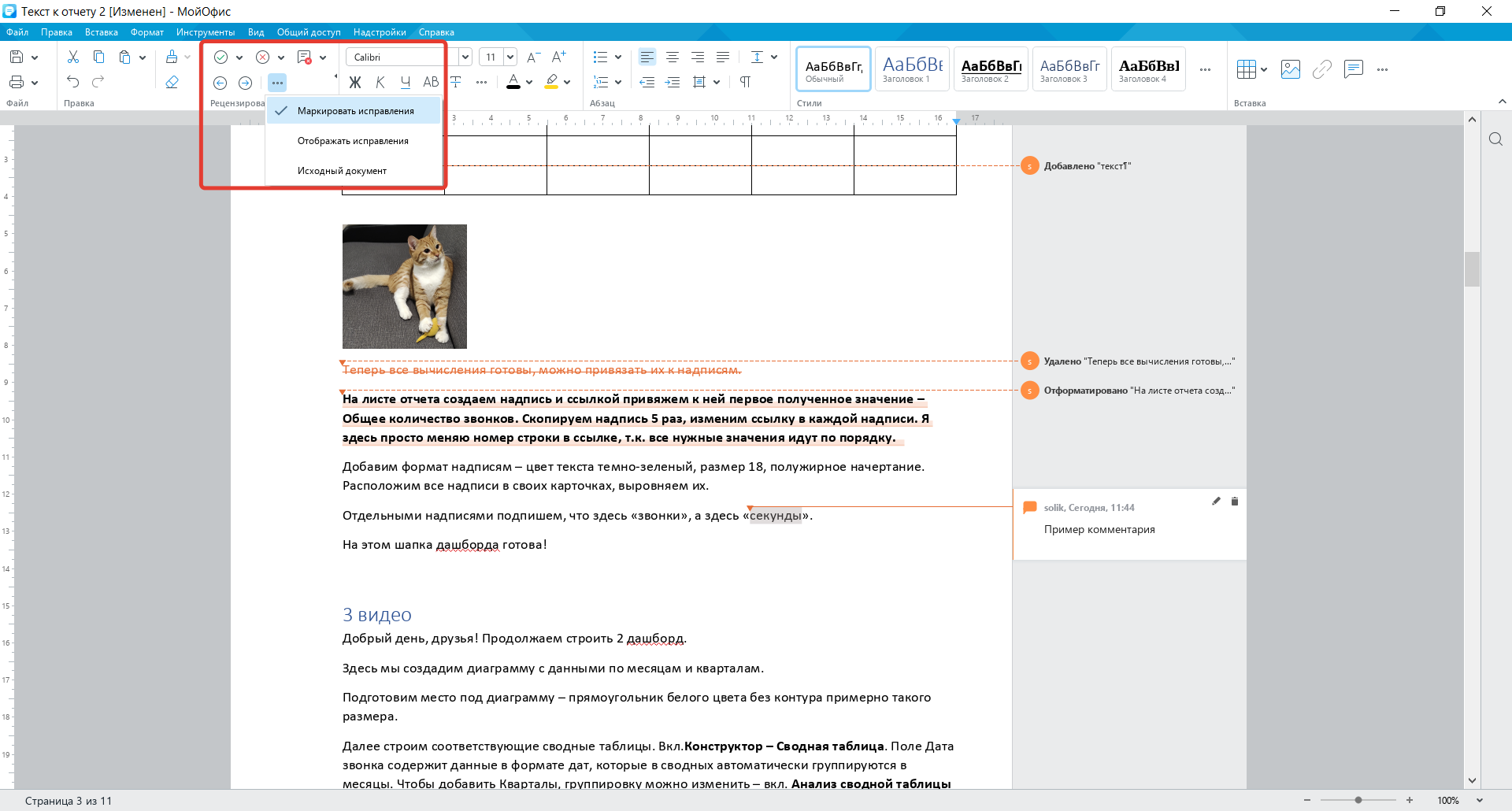Click the Copy icon

(x=98, y=57)
